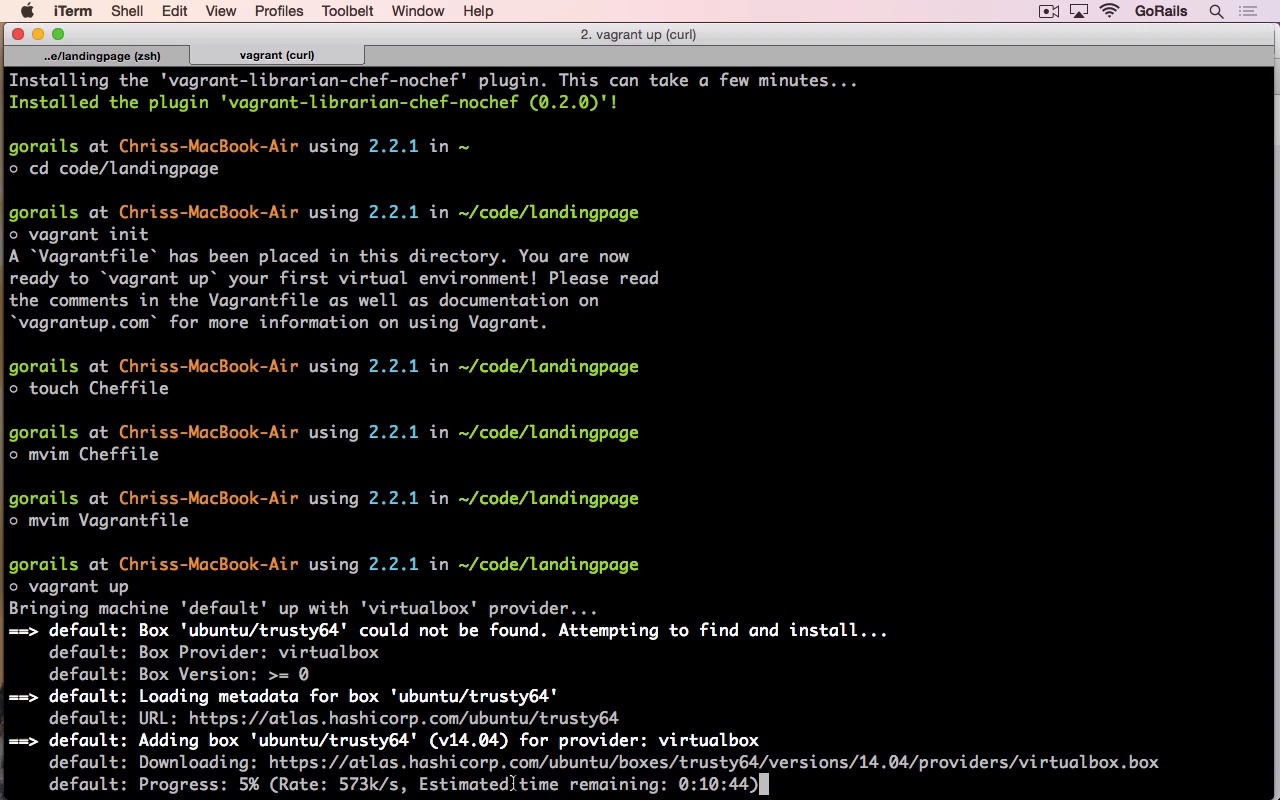Click the window title '2. vagrant up (curl)'
Screen dimensions: 1280x800
tap(638, 34)
